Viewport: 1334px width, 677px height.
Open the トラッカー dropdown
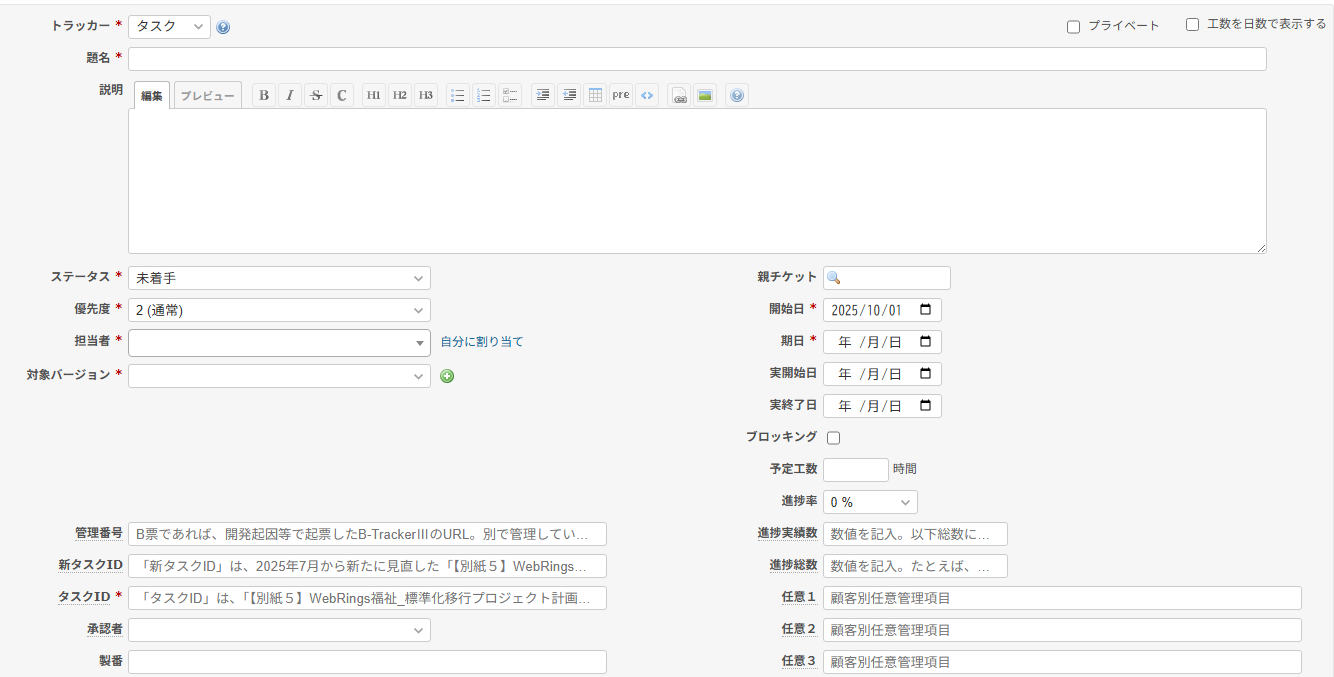tap(169, 26)
